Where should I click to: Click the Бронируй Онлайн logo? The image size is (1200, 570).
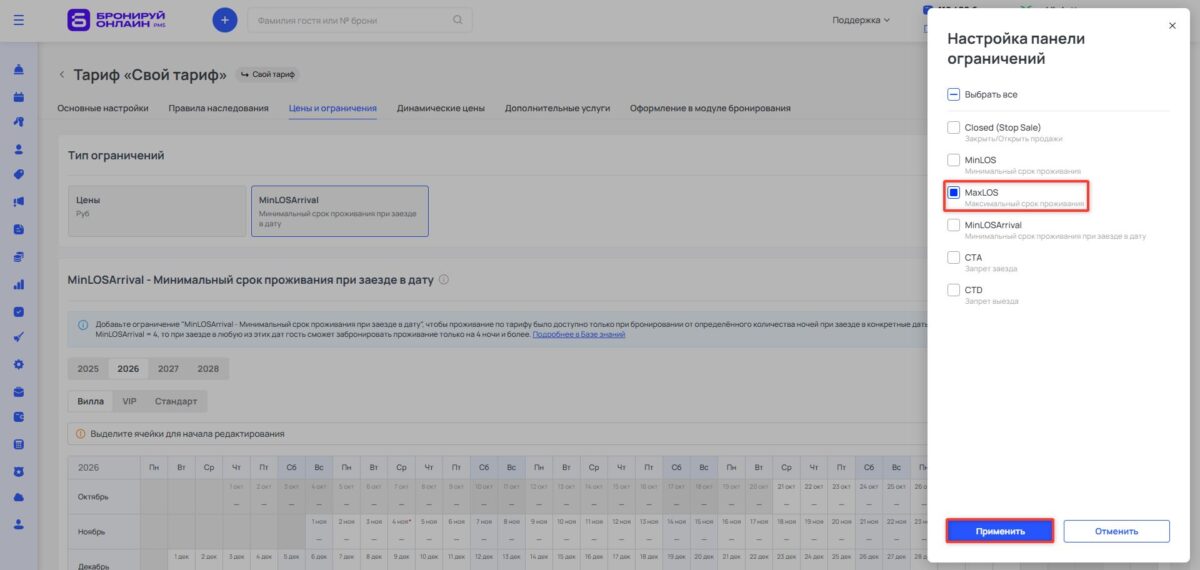(116, 20)
